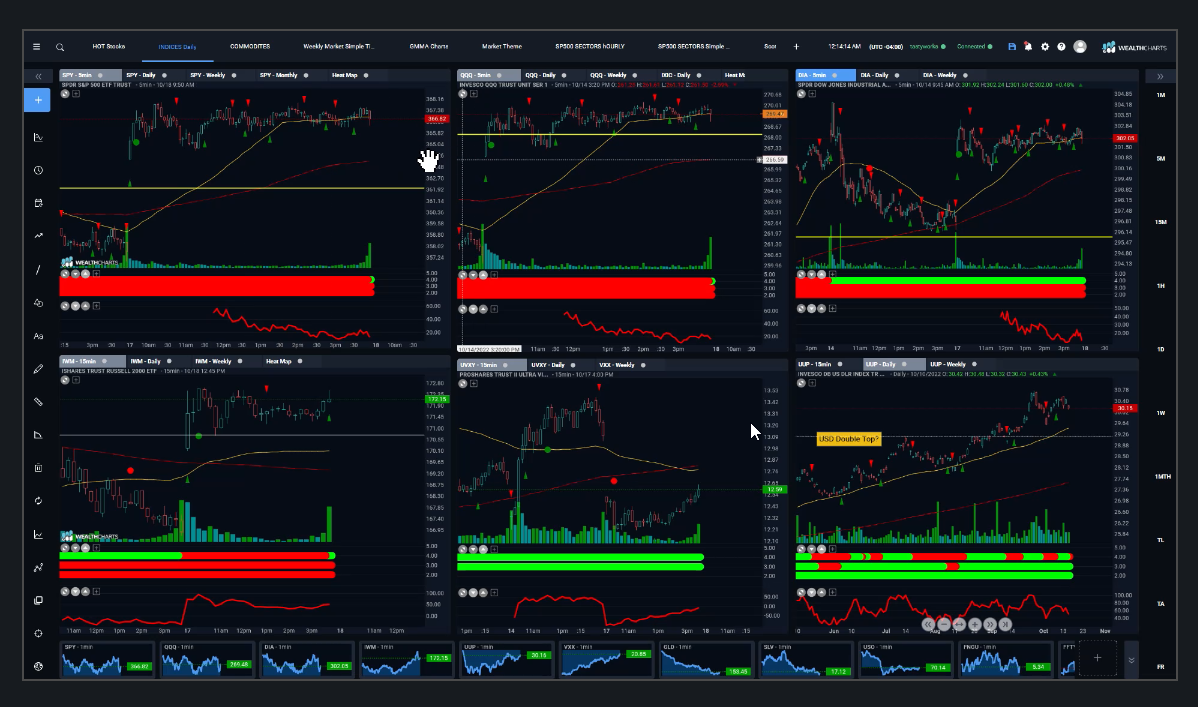Select the ruler measure tool
The image size is (1198, 707).
(38, 402)
